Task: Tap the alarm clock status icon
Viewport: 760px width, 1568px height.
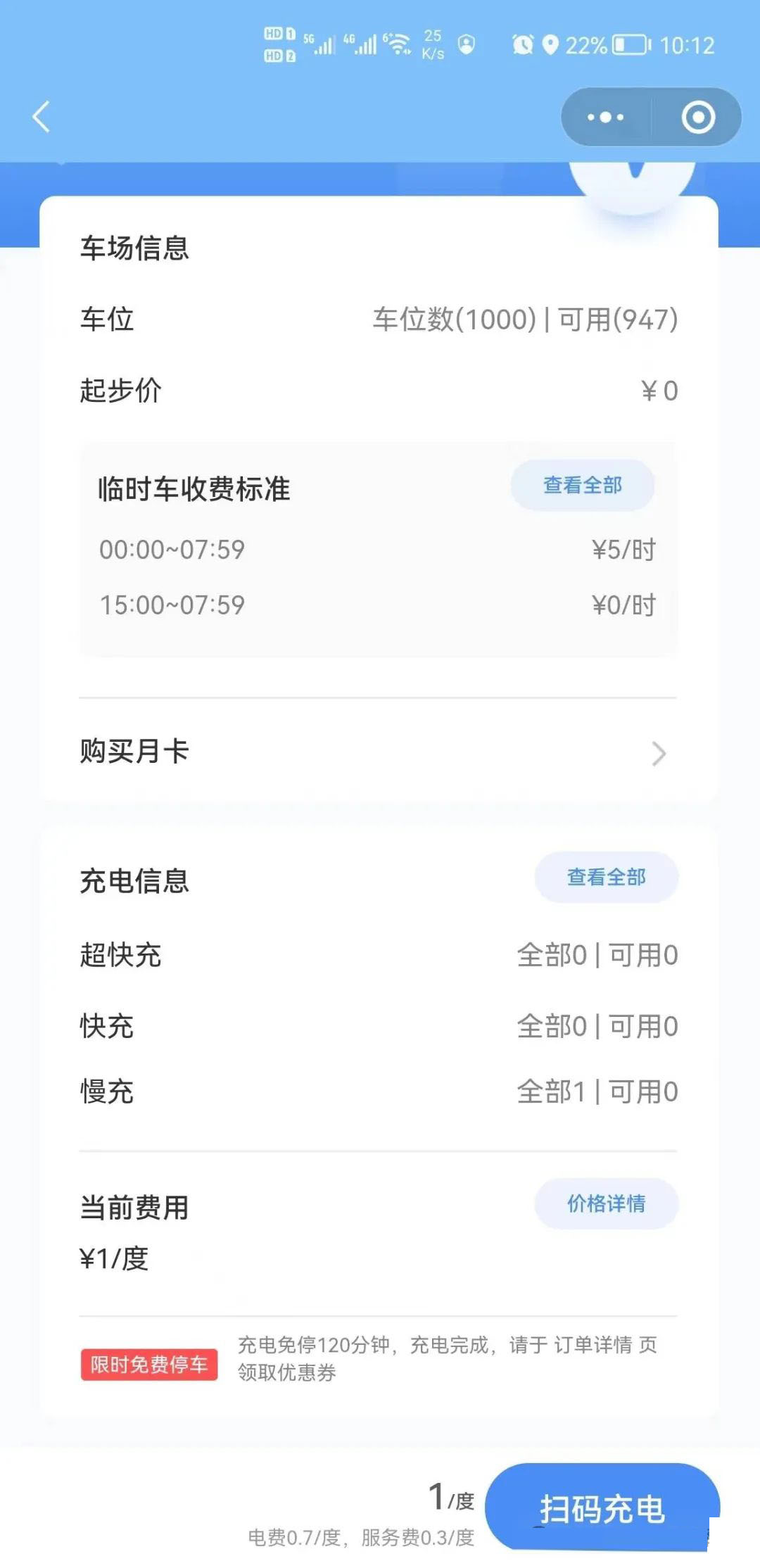Action: [x=522, y=45]
